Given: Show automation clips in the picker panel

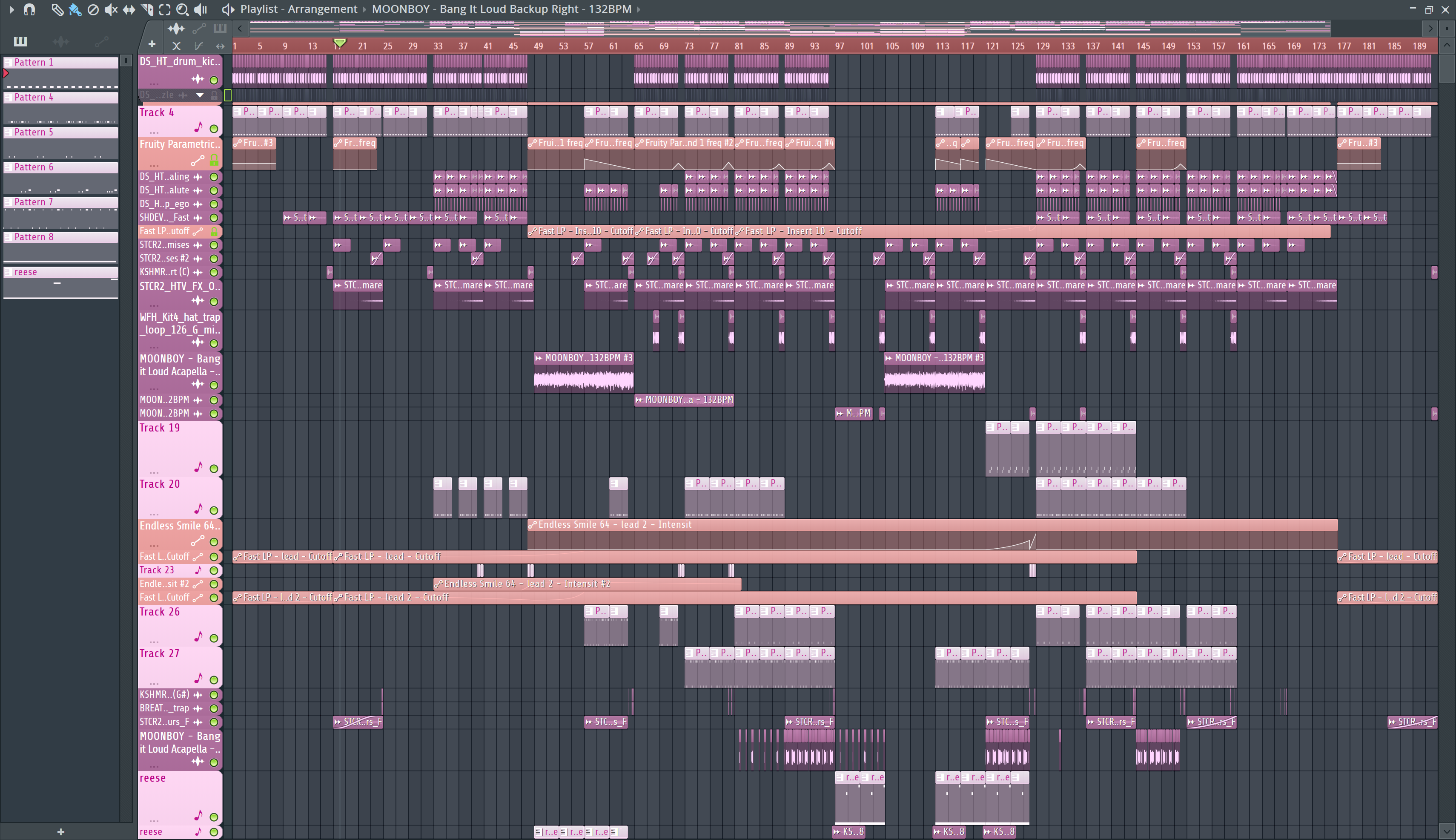Looking at the screenshot, I should [x=101, y=41].
